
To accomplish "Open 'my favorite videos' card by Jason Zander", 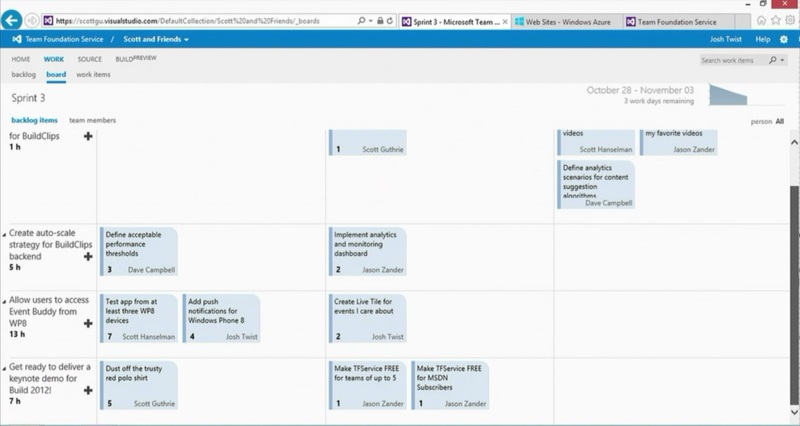I will (679, 142).
